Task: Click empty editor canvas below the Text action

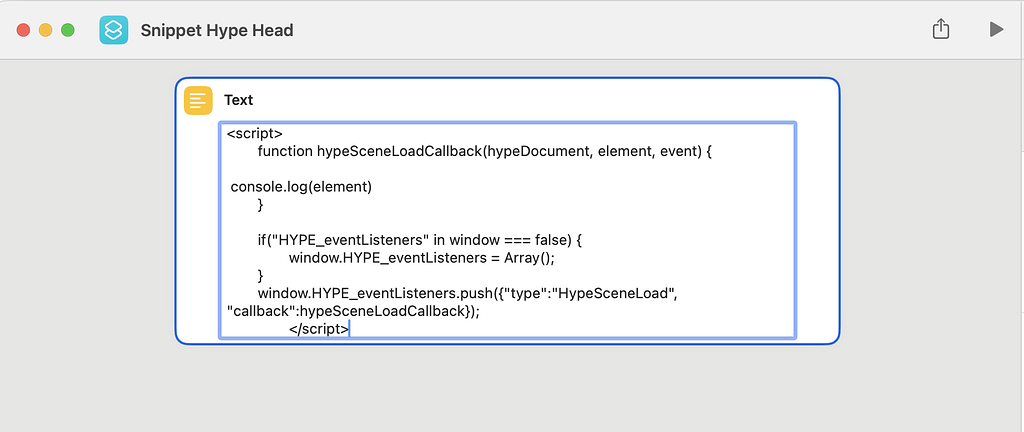Action: (500, 390)
